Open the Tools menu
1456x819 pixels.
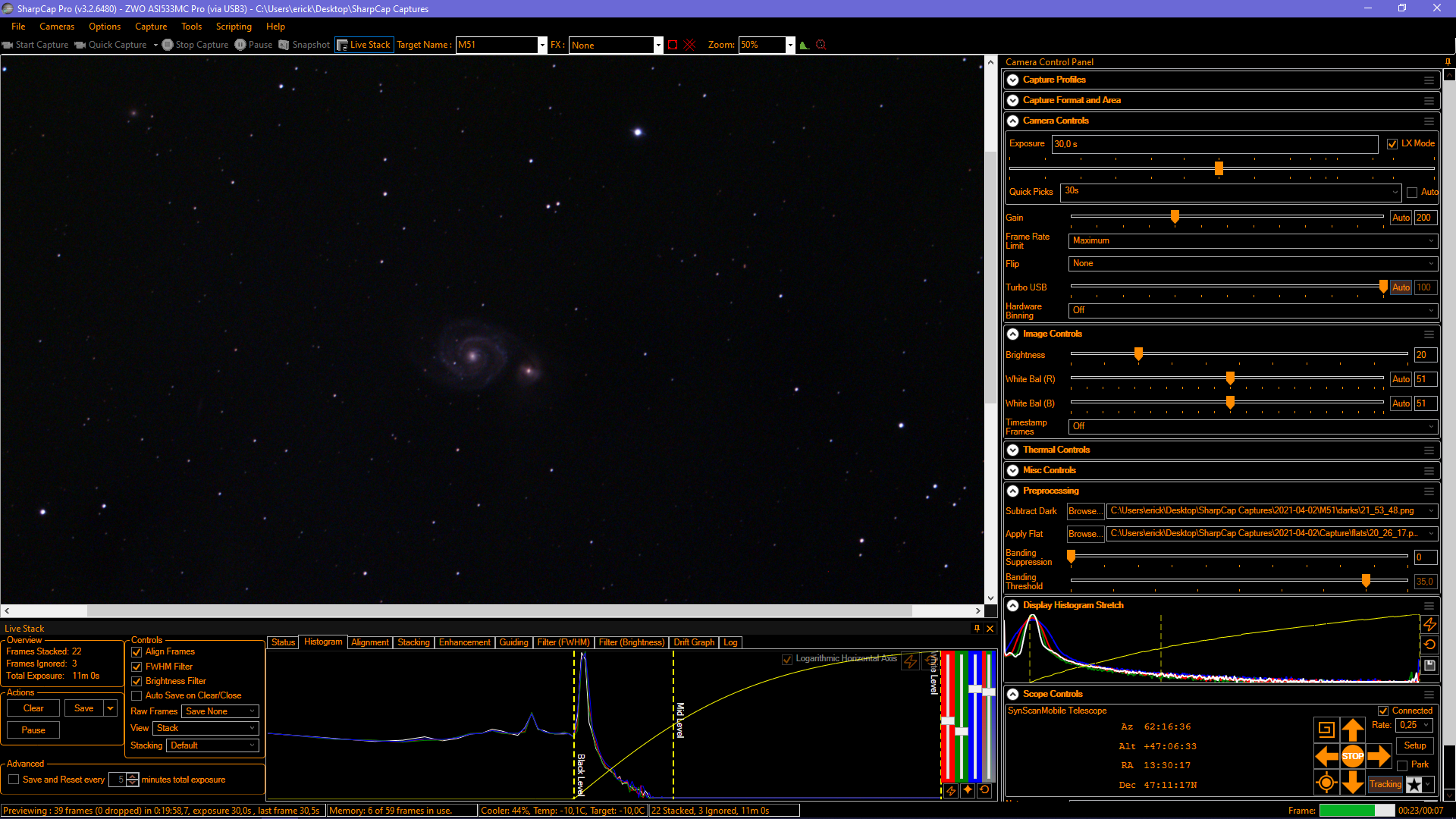point(192,27)
